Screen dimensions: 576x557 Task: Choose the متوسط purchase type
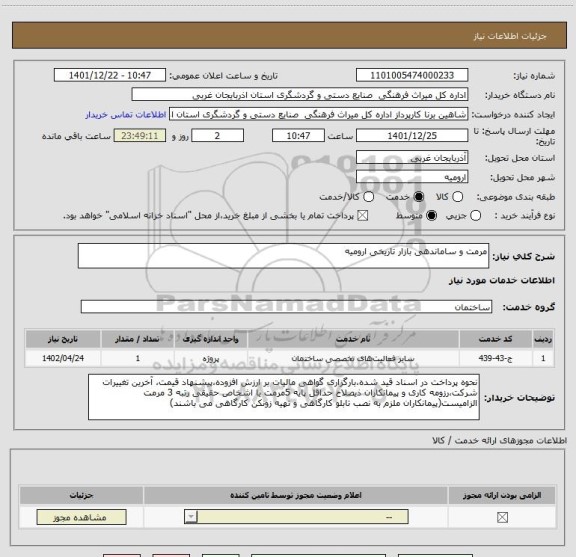coord(431,216)
